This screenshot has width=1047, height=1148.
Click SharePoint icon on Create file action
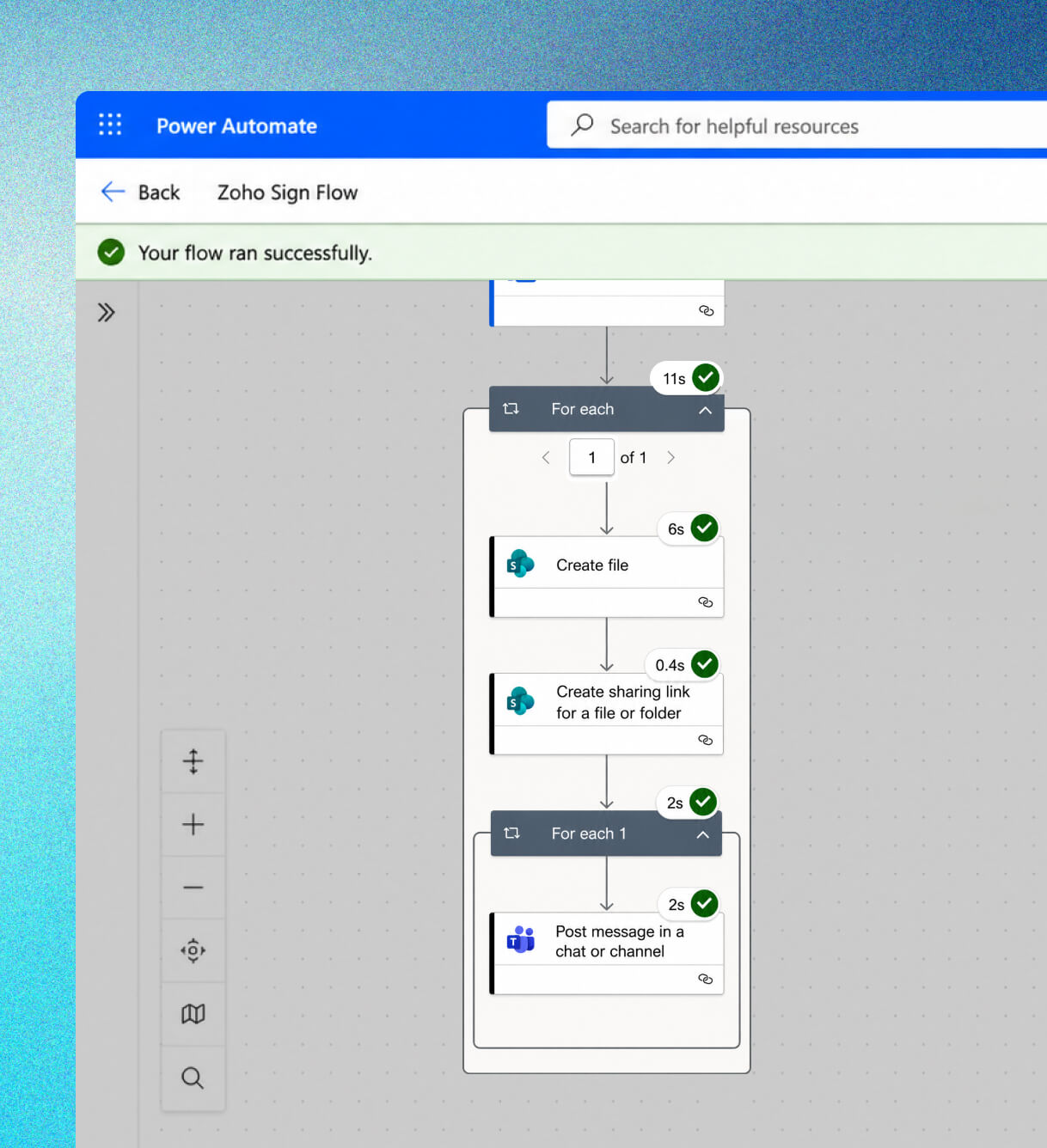[520, 564]
